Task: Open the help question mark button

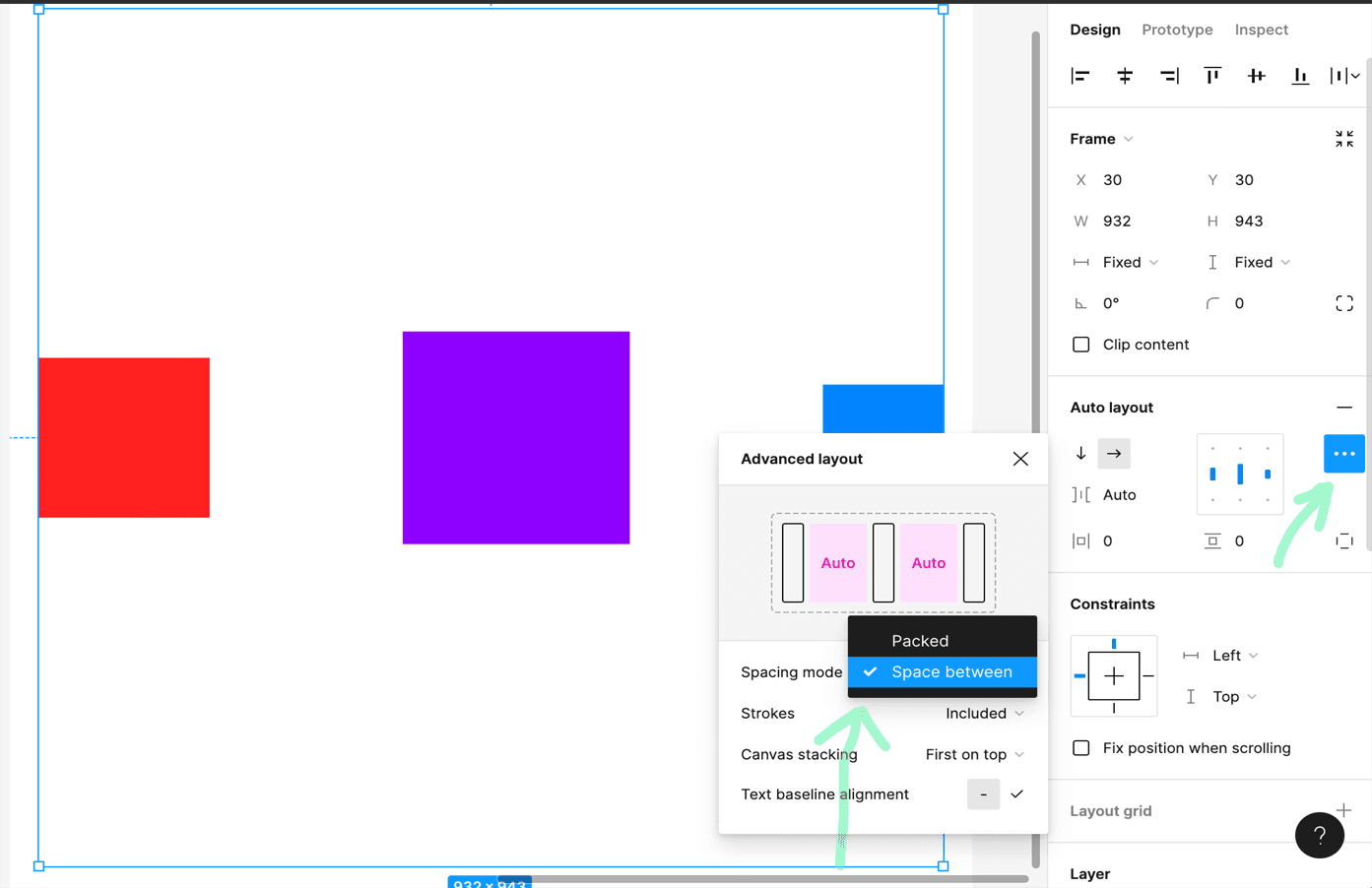Action: tap(1320, 835)
